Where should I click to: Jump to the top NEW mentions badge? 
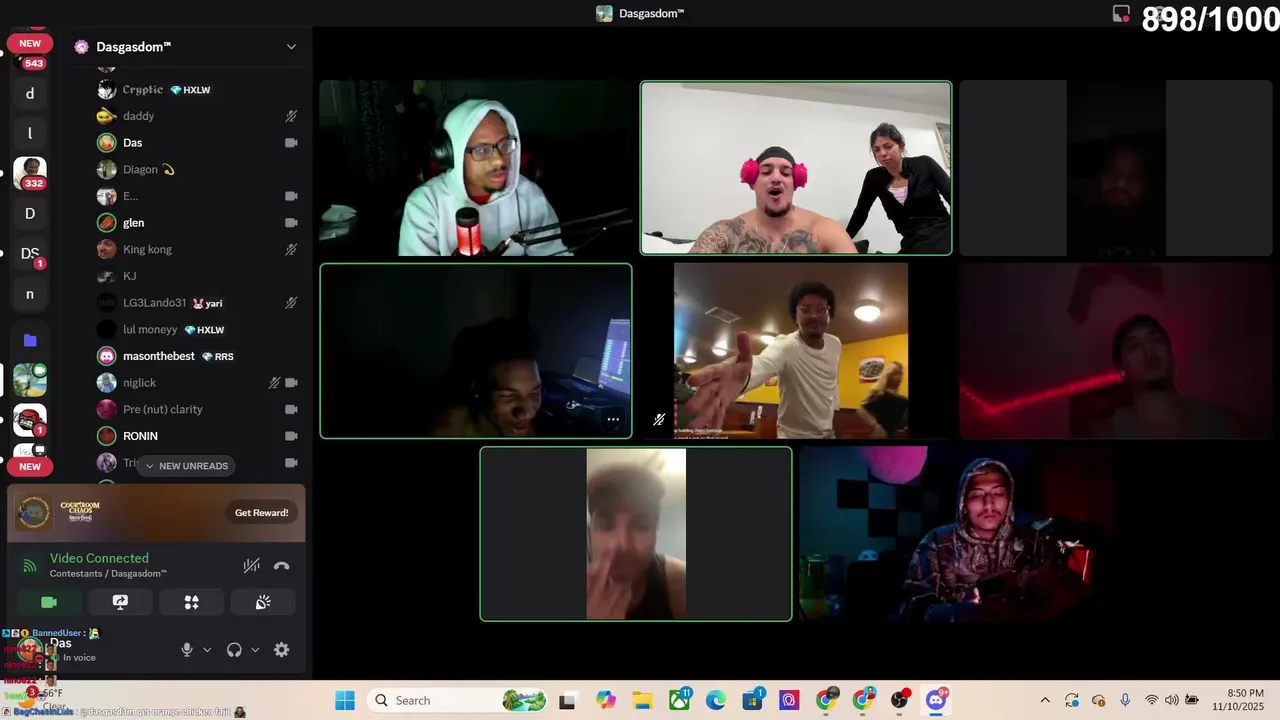pyautogui.click(x=30, y=44)
